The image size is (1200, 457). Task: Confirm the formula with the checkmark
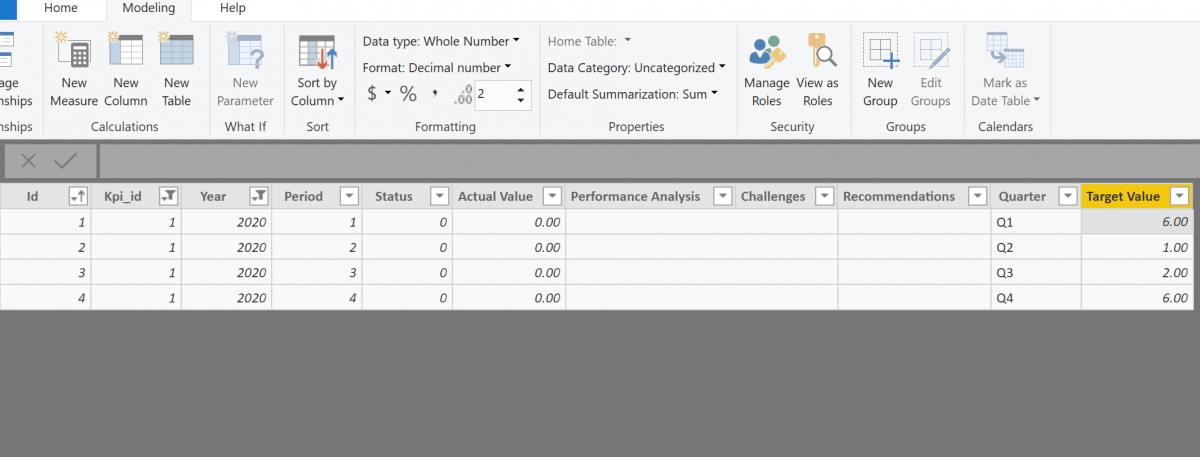point(66,161)
